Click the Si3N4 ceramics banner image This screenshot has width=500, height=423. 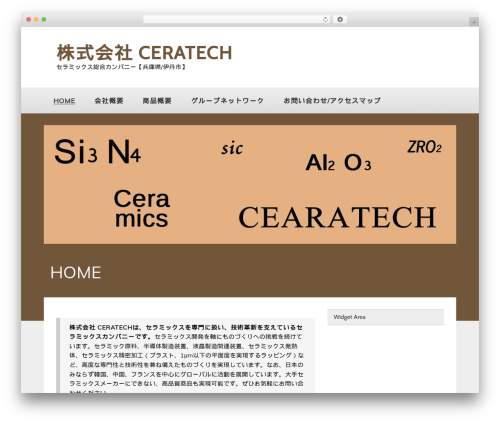[x=250, y=184]
